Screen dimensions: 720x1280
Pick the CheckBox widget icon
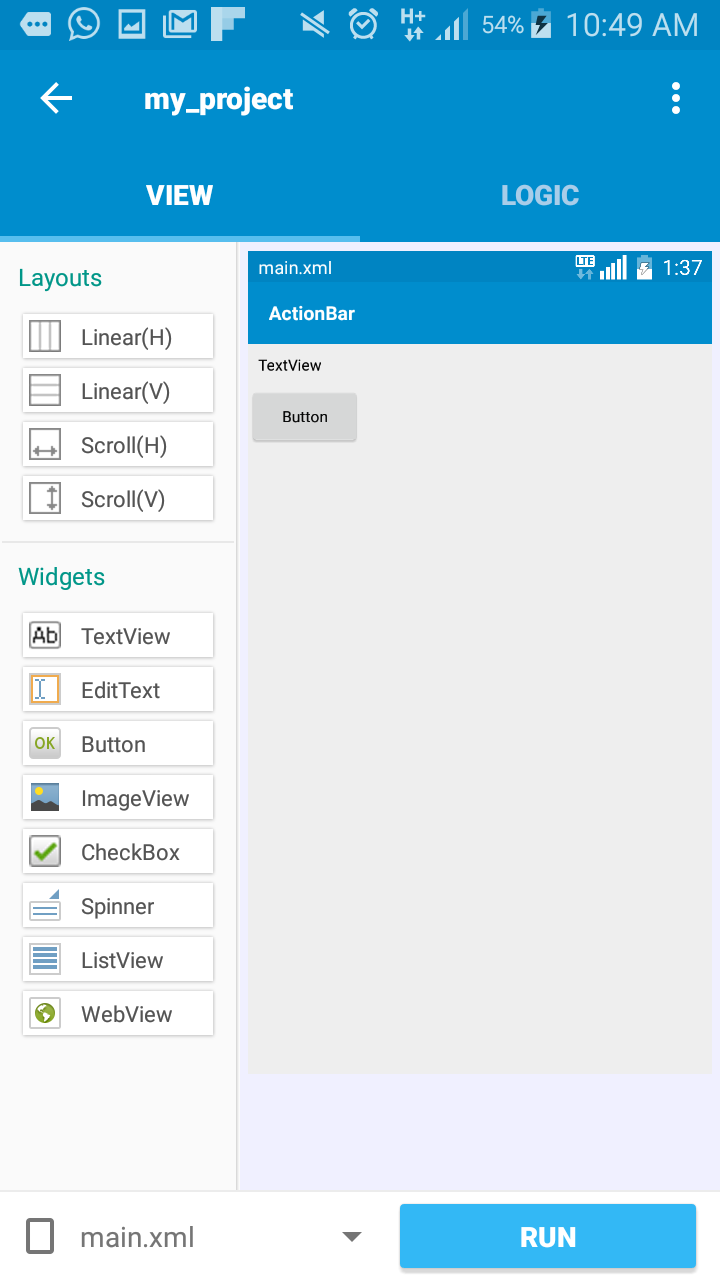[x=45, y=851]
